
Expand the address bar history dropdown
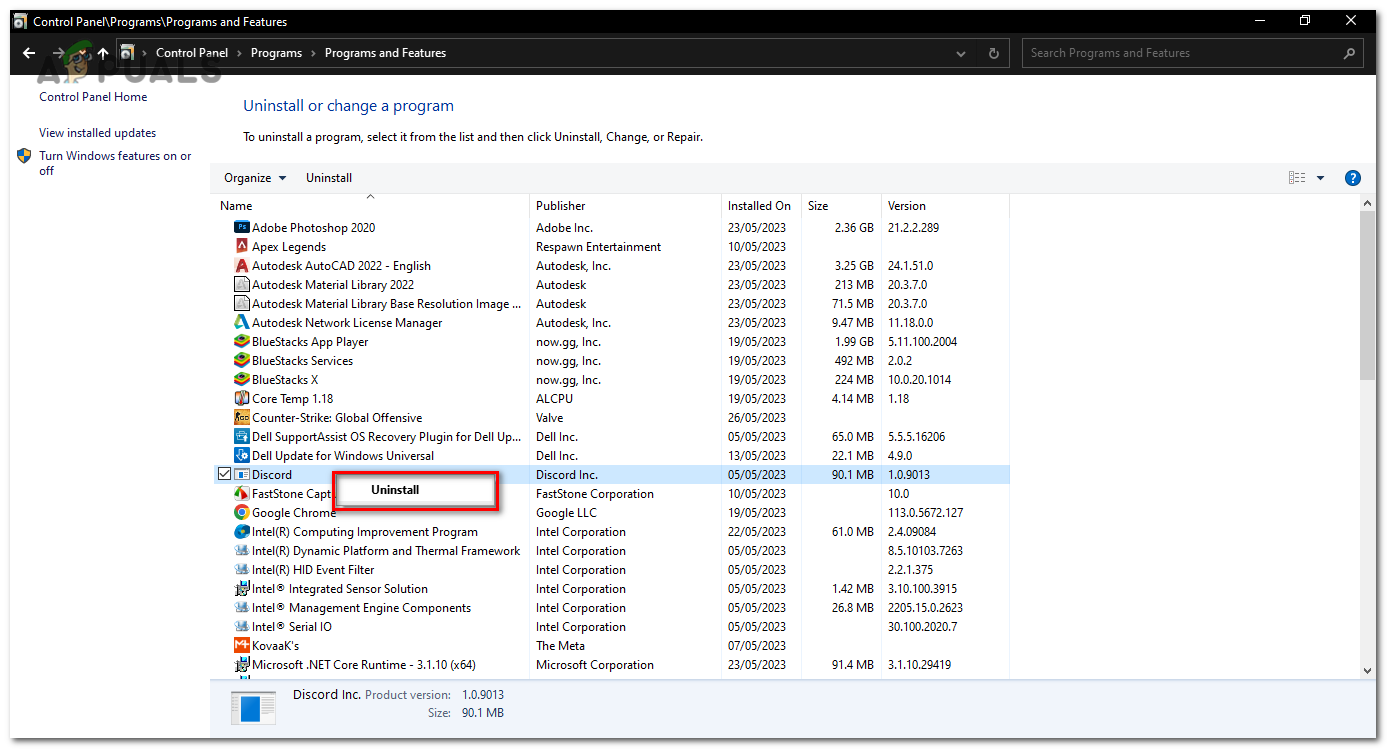tap(960, 52)
